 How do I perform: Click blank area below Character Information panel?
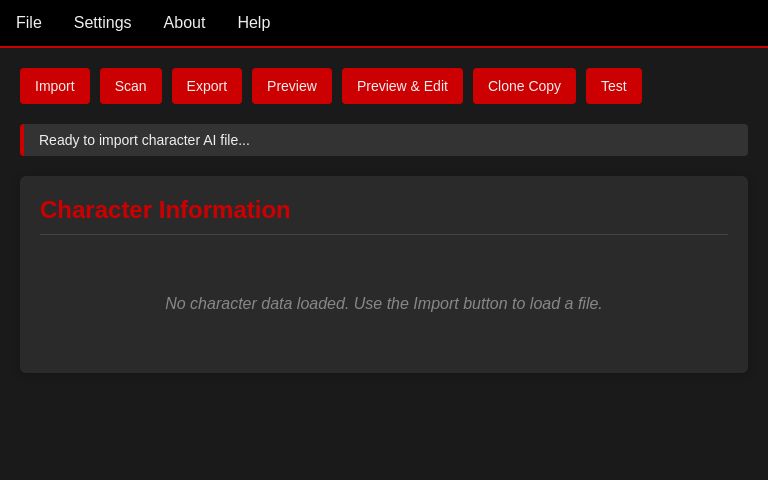pyautogui.click(x=384, y=430)
